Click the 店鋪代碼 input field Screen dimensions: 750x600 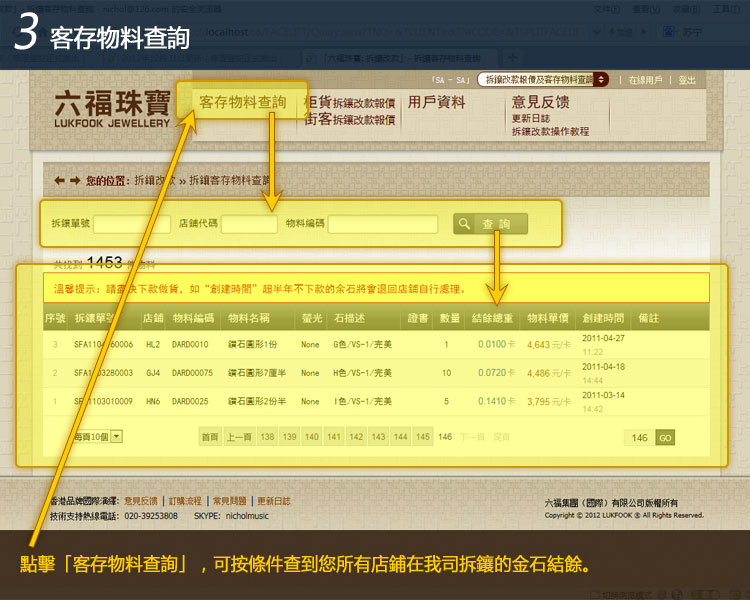point(249,224)
